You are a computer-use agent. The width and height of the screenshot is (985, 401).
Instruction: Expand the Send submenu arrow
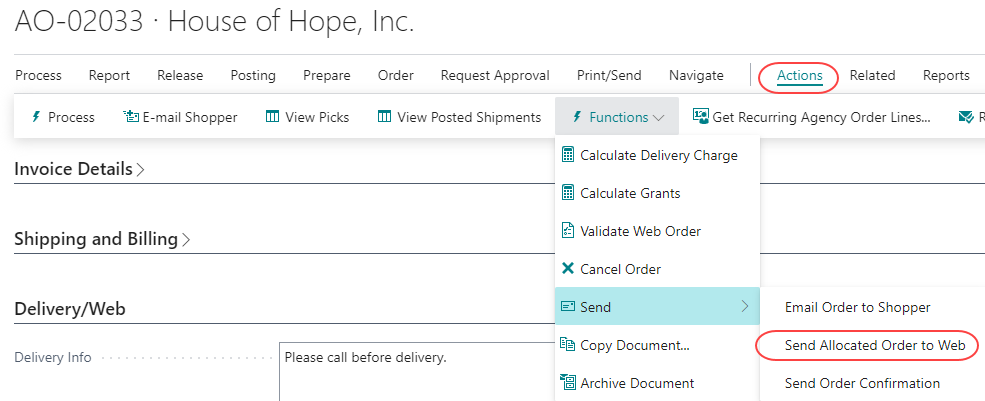click(x=745, y=307)
